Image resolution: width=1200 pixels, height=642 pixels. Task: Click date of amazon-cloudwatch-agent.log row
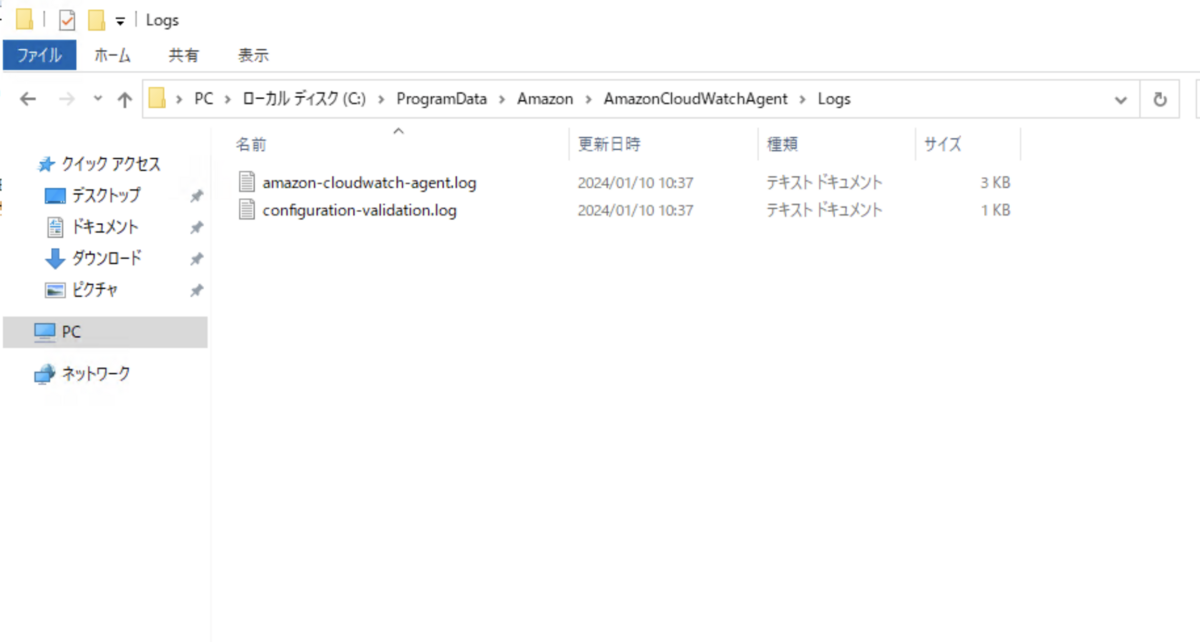tap(636, 183)
